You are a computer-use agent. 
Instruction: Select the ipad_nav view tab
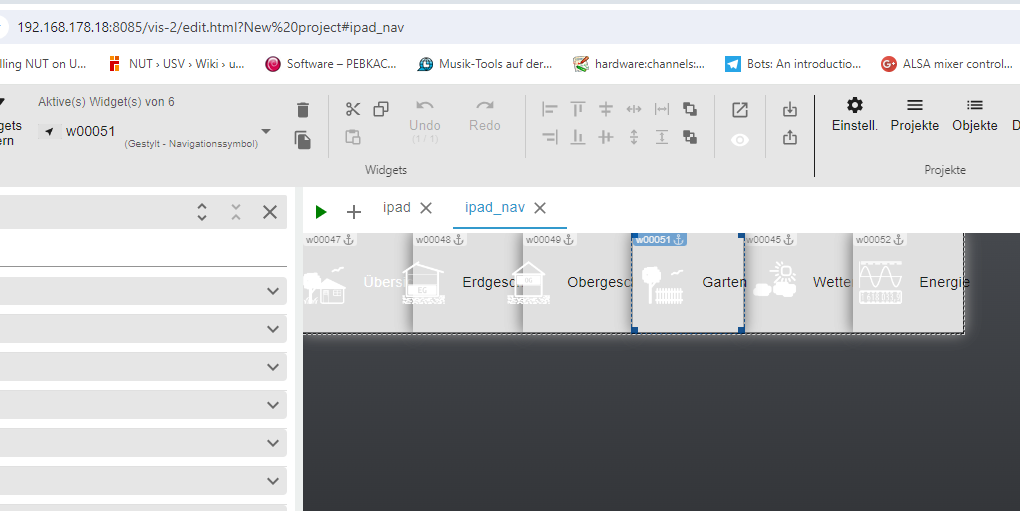(494, 208)
